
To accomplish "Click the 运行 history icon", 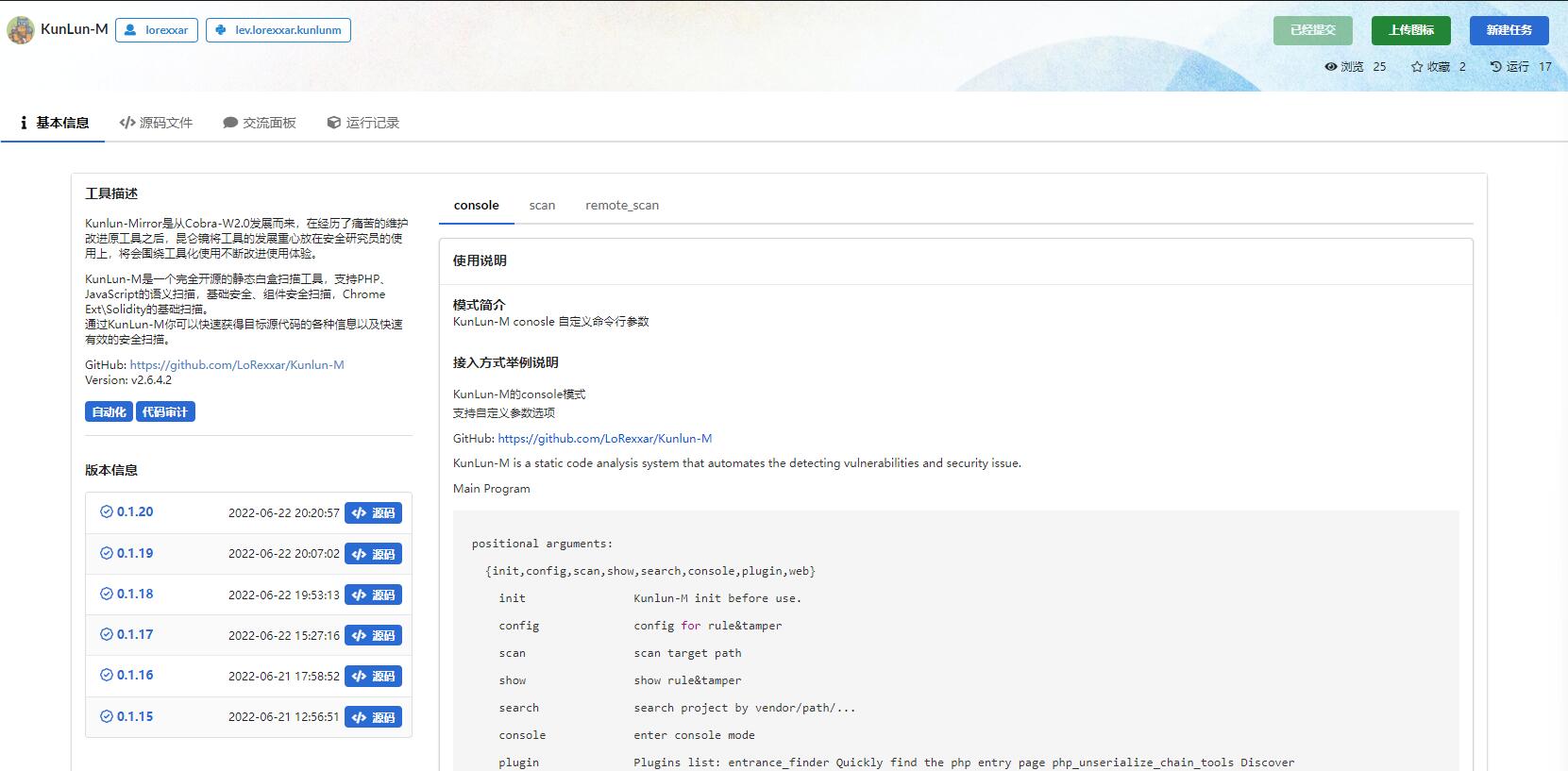I will coord(1496,67).
